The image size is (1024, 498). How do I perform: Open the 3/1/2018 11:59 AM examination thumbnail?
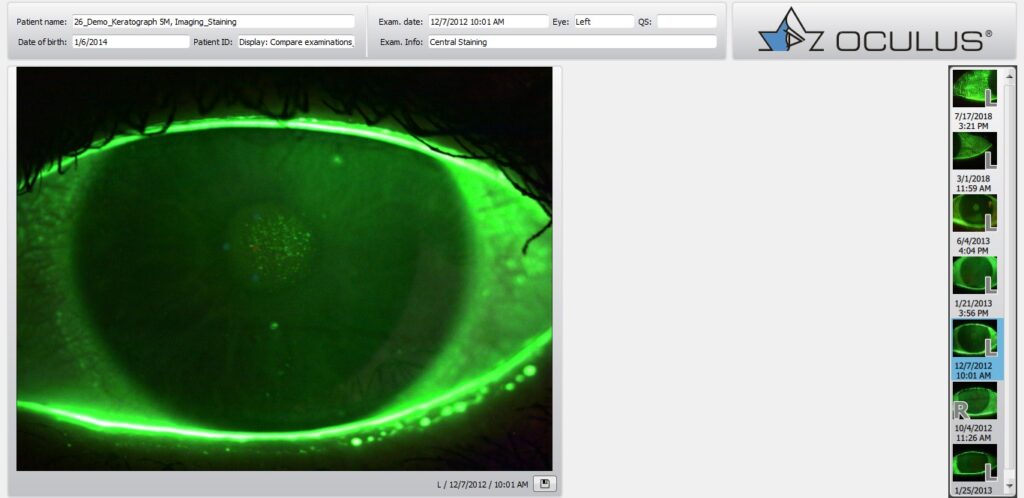click(974, 151)
